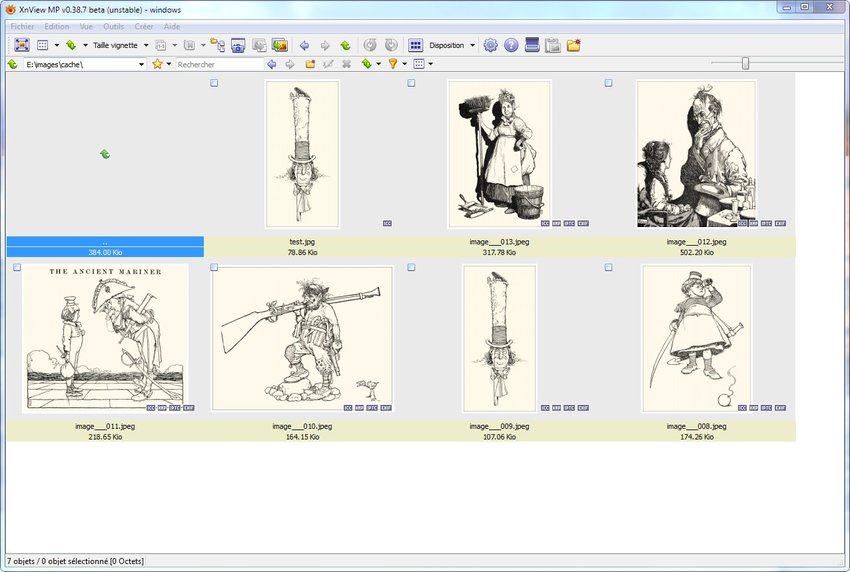
Task: Open the Aide menu
Action: tap(172, 26)
